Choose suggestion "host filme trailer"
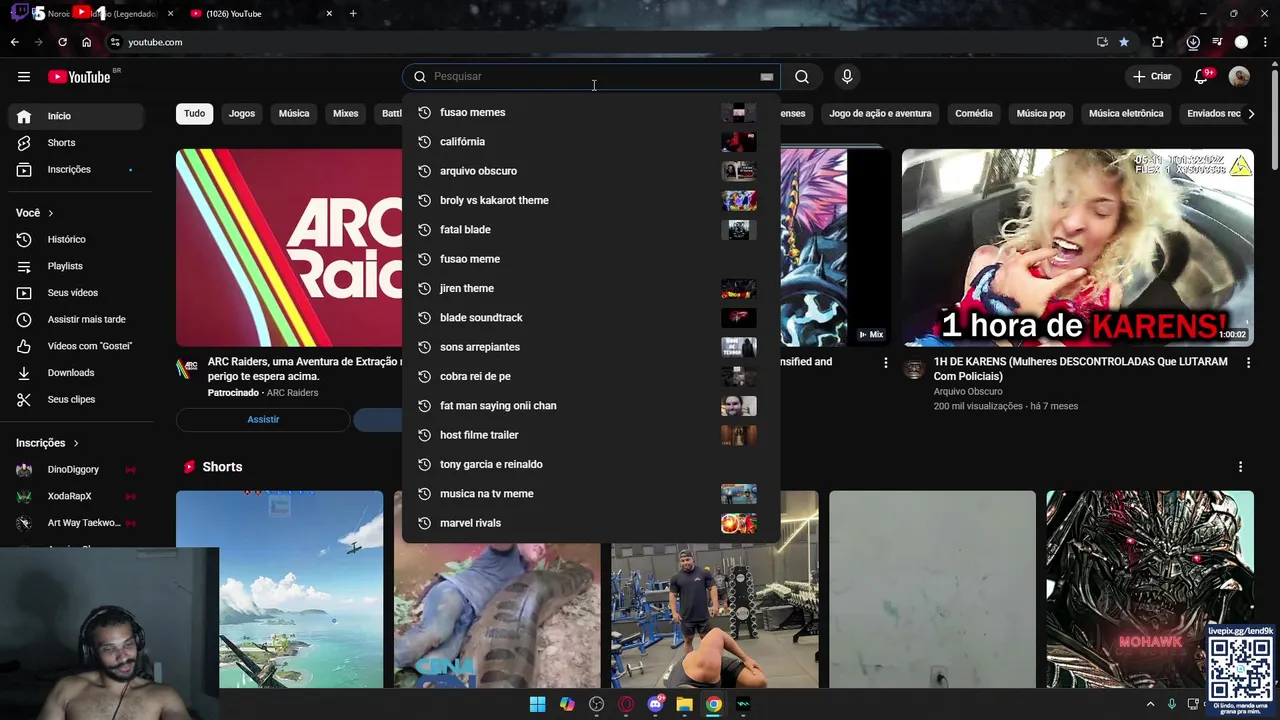Image resolution: width=1280 pixels, height=720 pixels. 591,435
